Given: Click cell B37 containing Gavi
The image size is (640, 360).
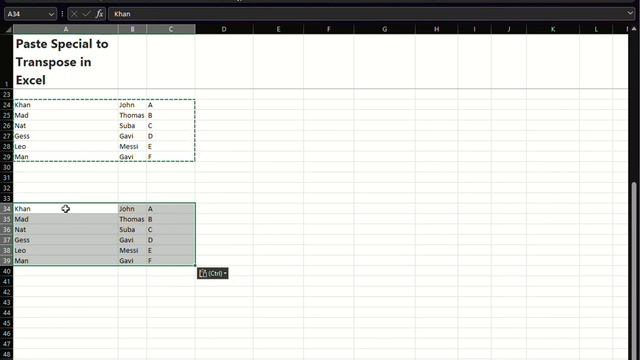Looking at the screenshot, I should (132, 240).
